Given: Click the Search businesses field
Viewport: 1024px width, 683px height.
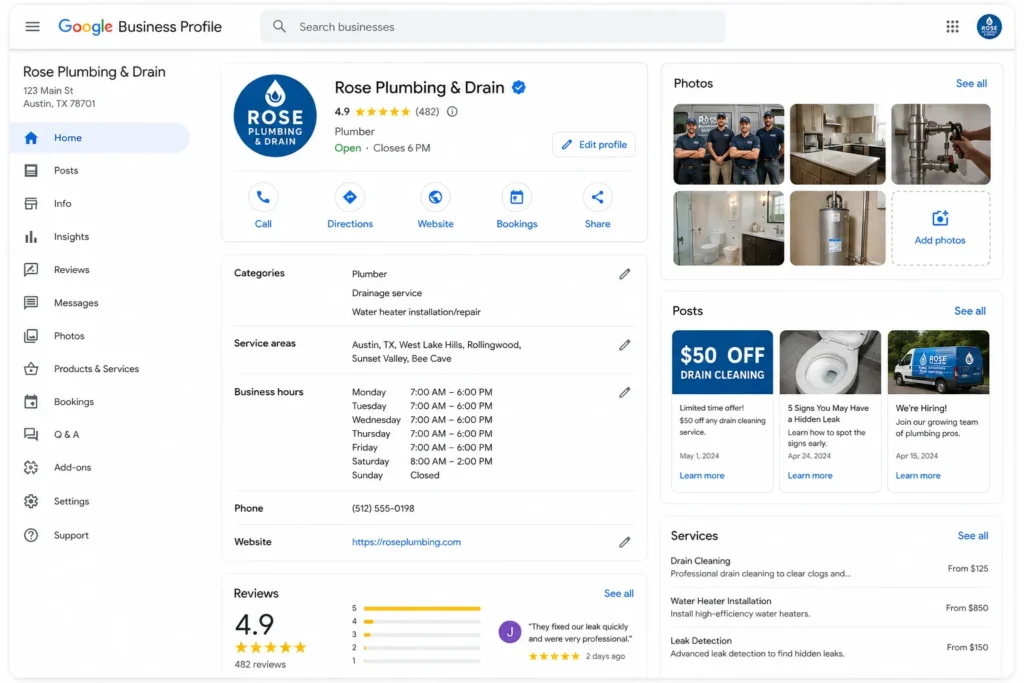Looking at the screenshot, I should click(x=493, y=27).
